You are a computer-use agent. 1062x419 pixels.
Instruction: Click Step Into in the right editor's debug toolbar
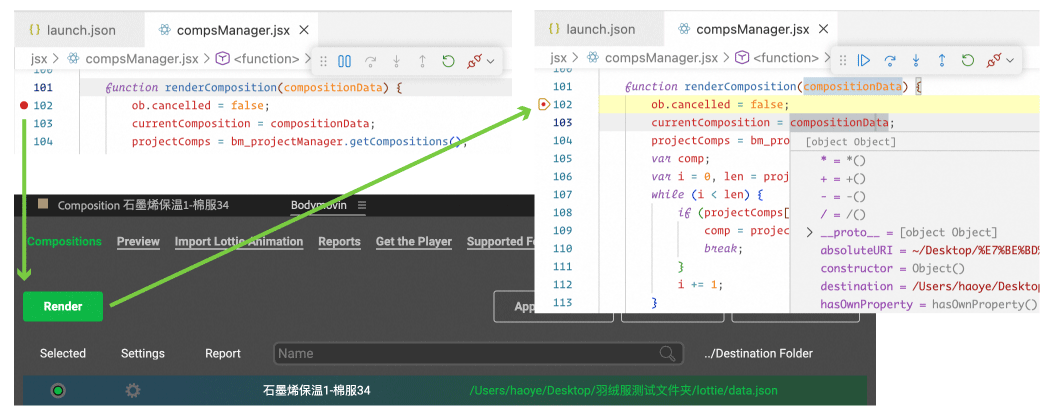[916, 60]
